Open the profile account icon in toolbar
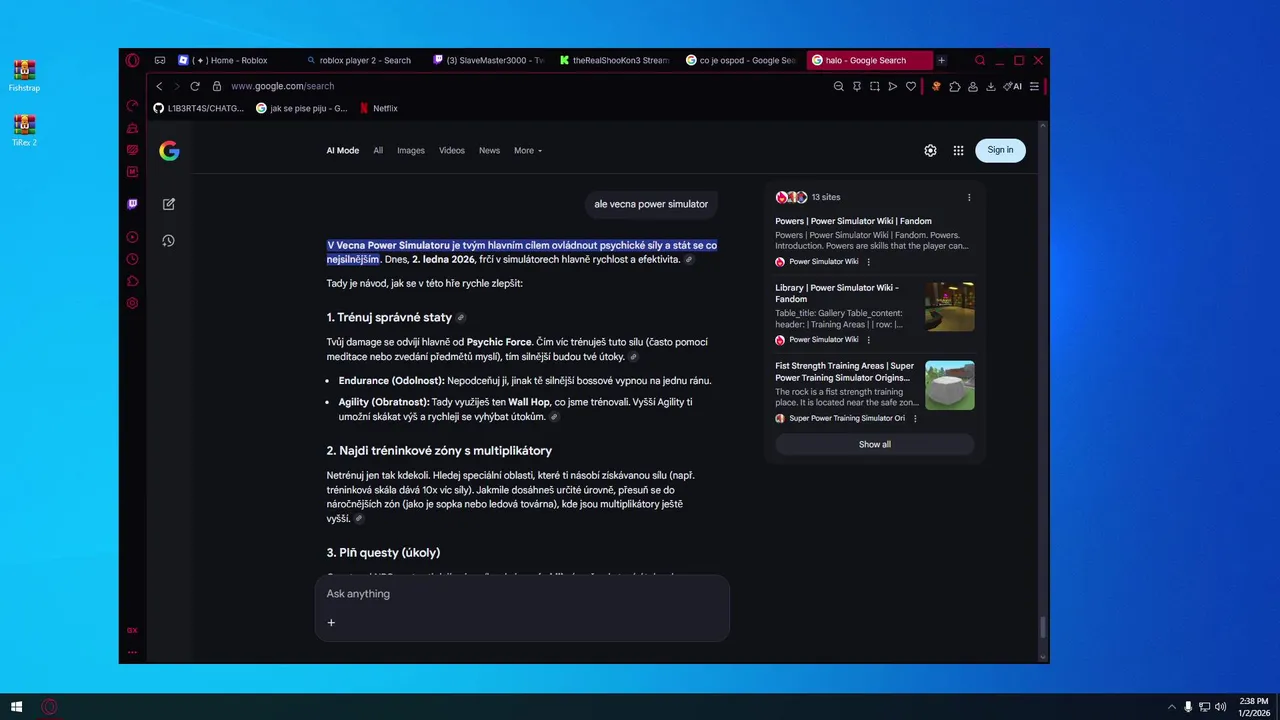Image resolution: width=1280 pixels, height=720 pixels. click(973, 86)
